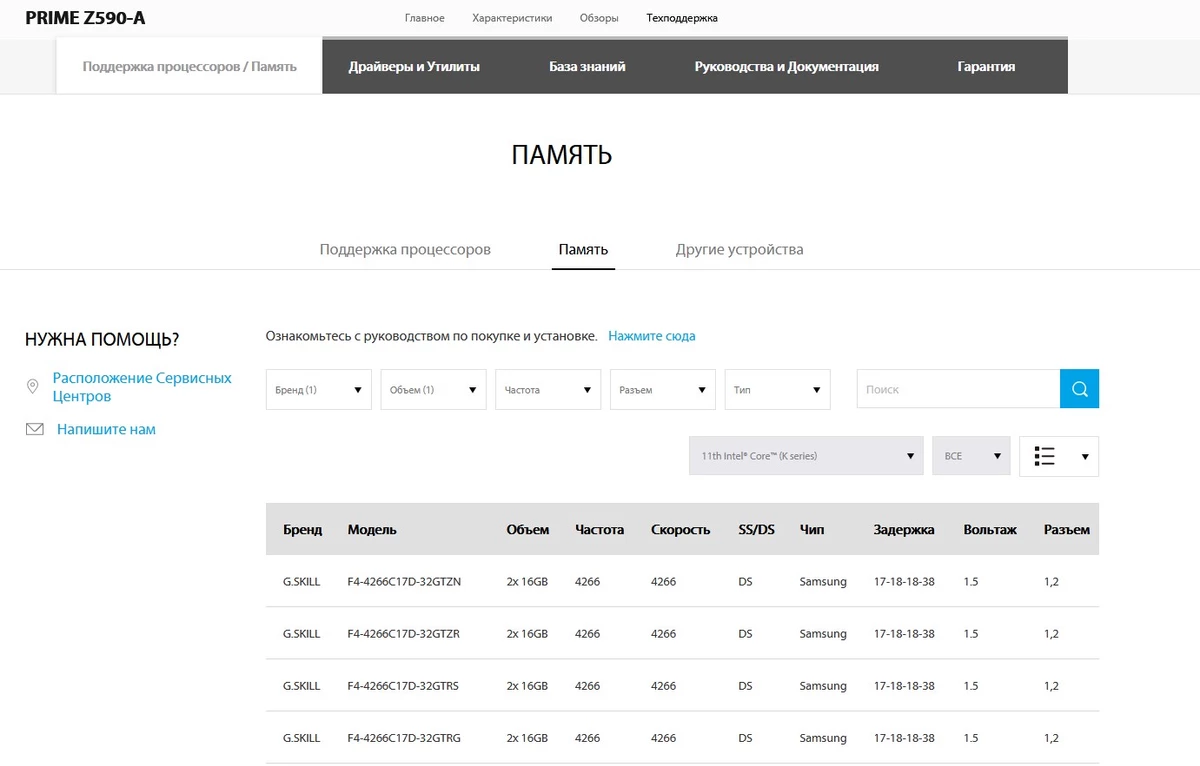Open the База знаний tab

click(x=587, y=66)
